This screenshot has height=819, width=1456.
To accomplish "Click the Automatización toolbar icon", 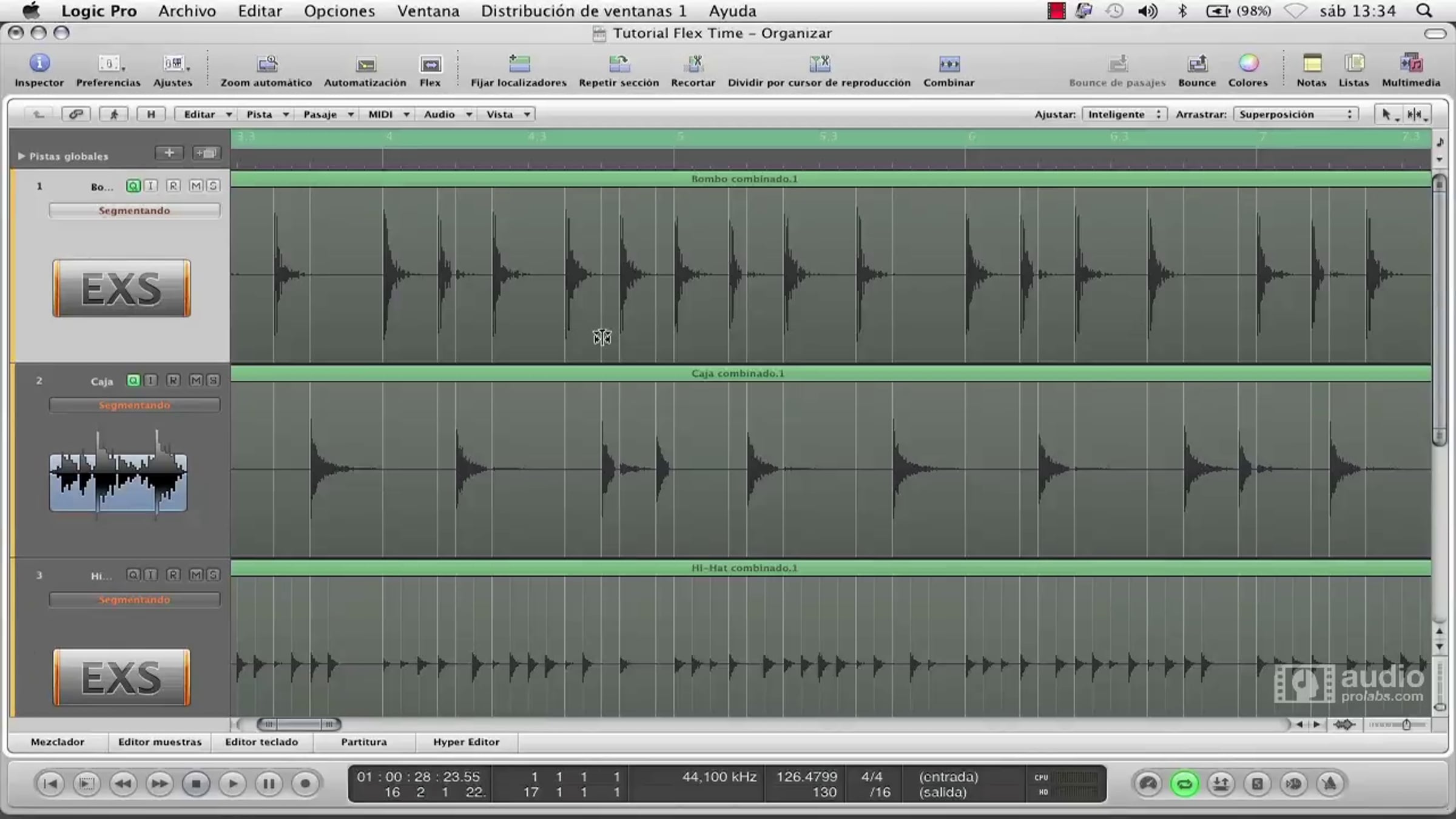I will pos(365,64).
